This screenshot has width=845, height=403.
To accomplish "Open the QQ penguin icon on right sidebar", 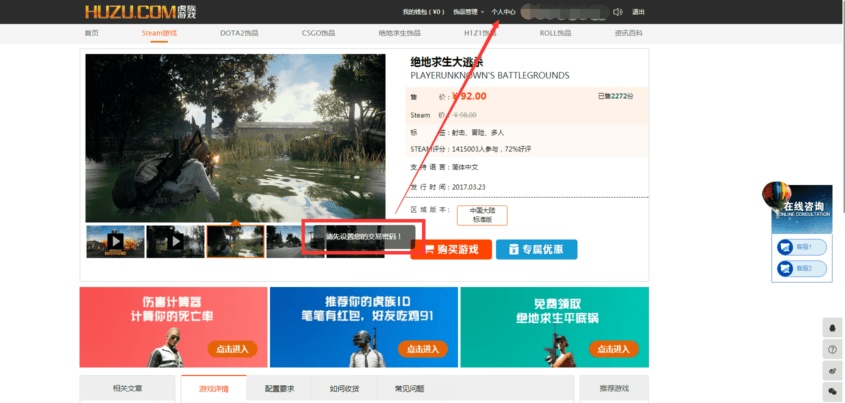I will (x=832, y=328).
